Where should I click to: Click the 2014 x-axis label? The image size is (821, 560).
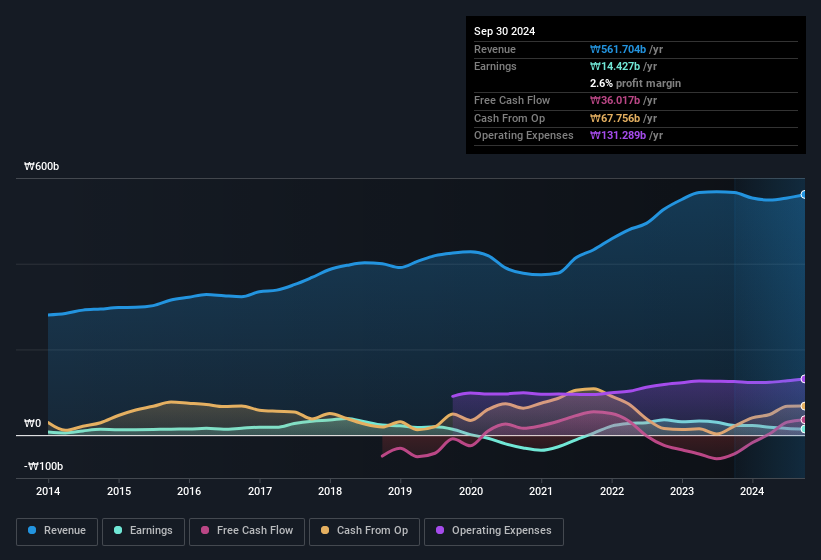click(x=48, y=491)
